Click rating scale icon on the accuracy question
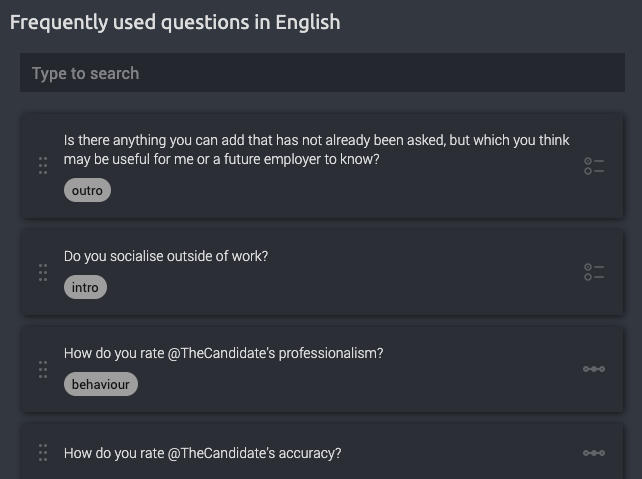This screenshot has width=642, height=479. click(594, 453)
